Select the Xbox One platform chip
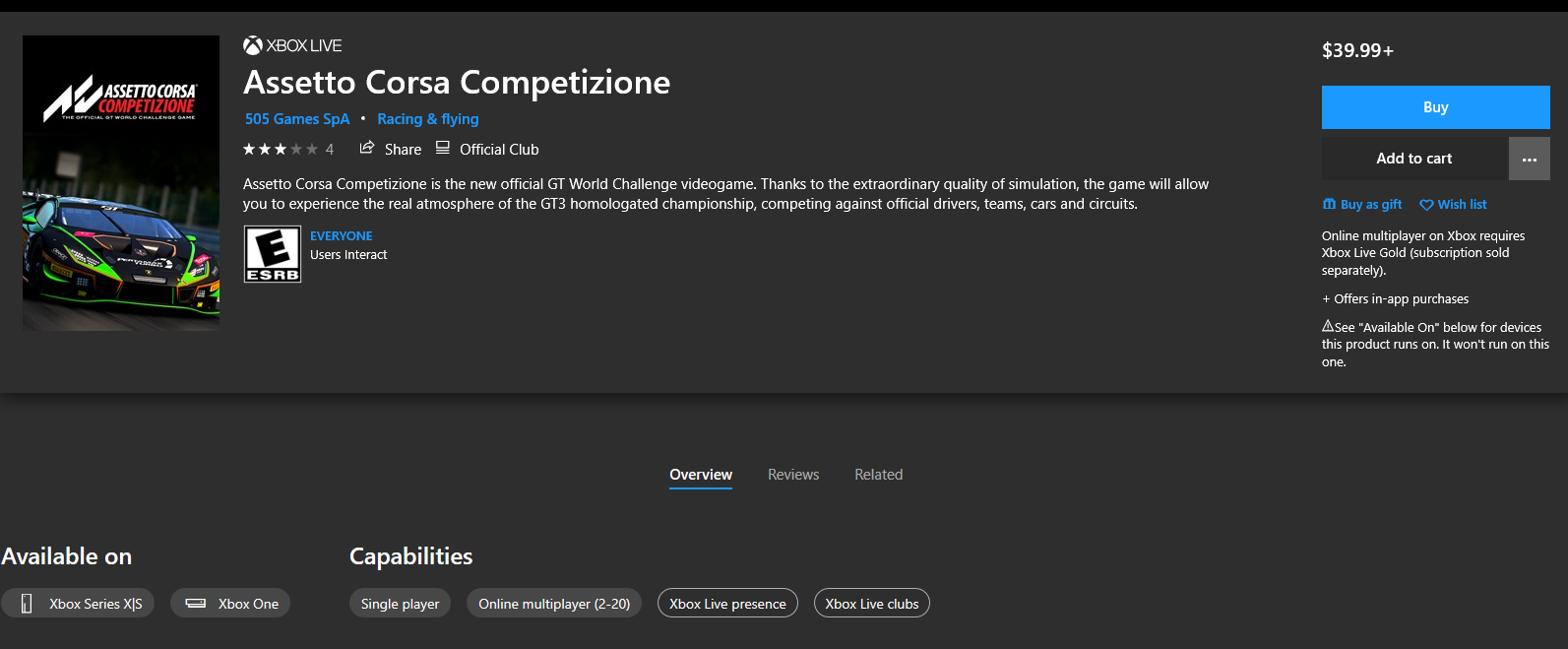1568x649 pixels. (230, 604)
